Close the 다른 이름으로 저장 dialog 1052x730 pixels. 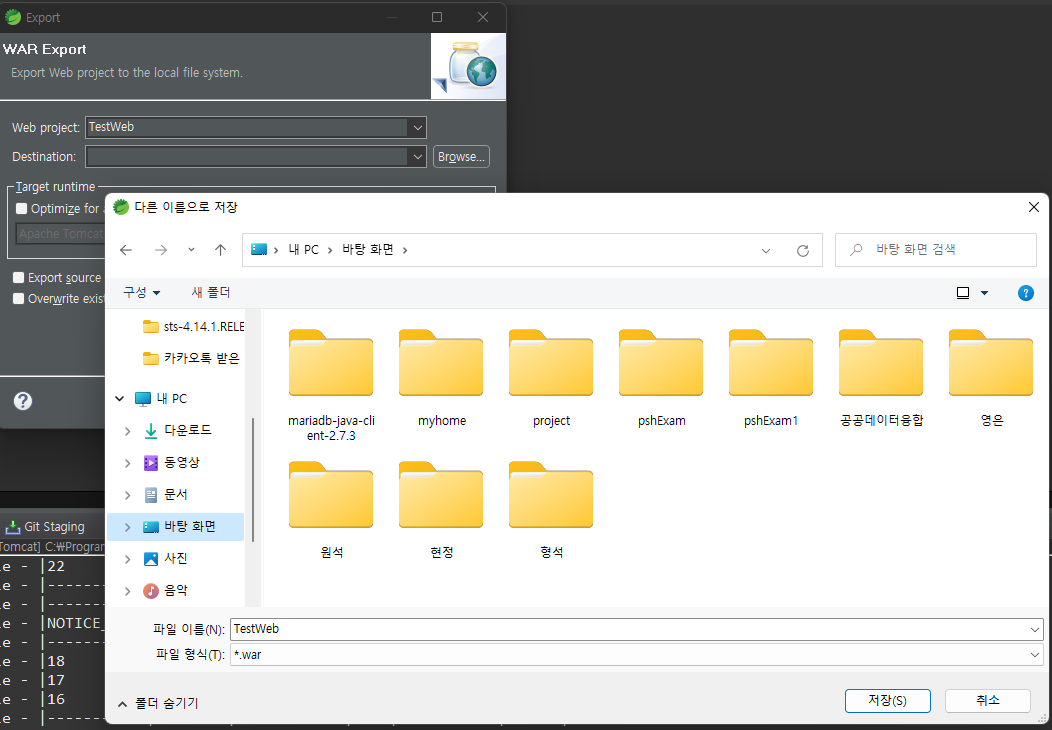click(x=1034, y=207)
